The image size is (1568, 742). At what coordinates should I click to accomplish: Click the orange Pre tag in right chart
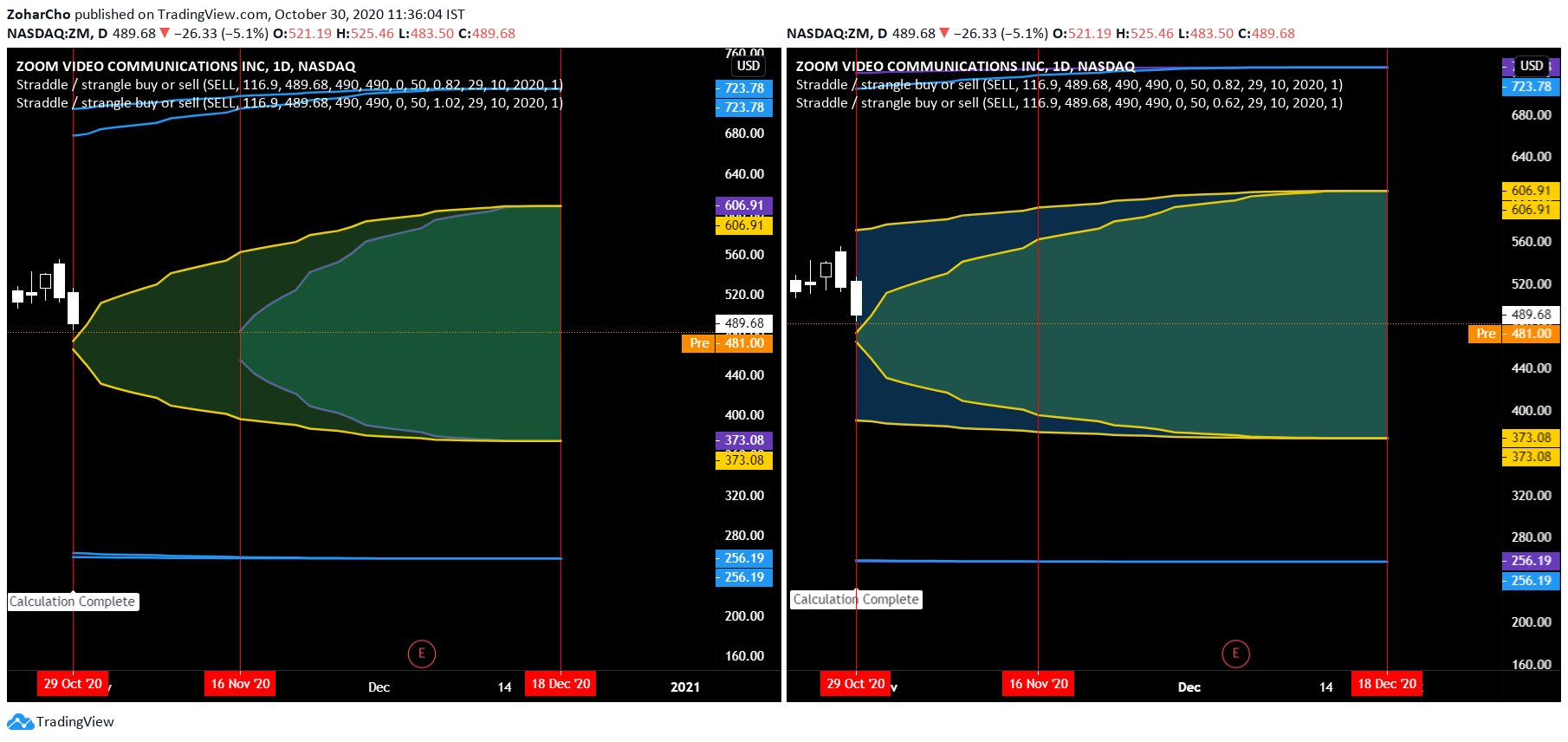tap(1486, 334)
